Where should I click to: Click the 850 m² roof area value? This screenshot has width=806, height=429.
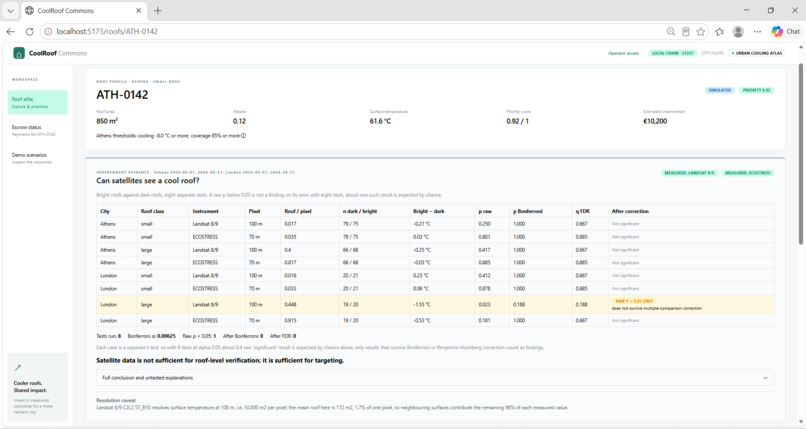[x=107, y=121]
